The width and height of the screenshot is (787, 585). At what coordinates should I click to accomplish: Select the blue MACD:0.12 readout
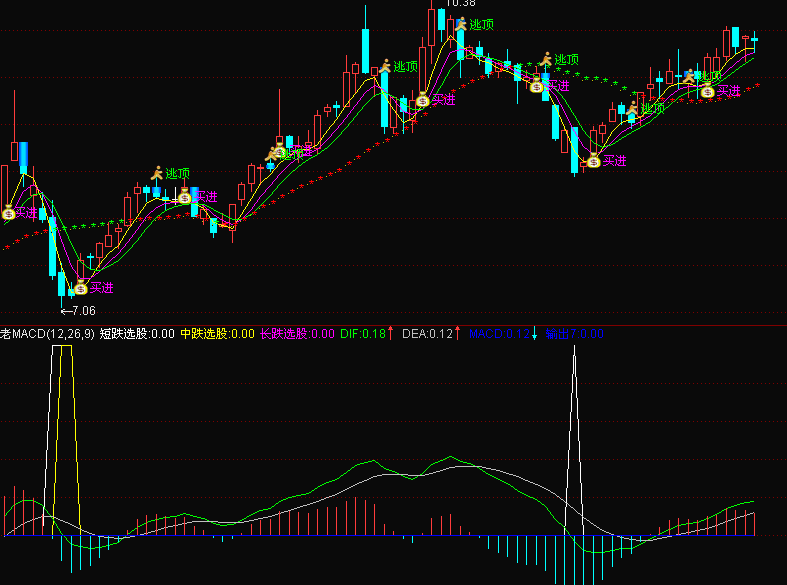pyautogui.click(x=499, y=334)
